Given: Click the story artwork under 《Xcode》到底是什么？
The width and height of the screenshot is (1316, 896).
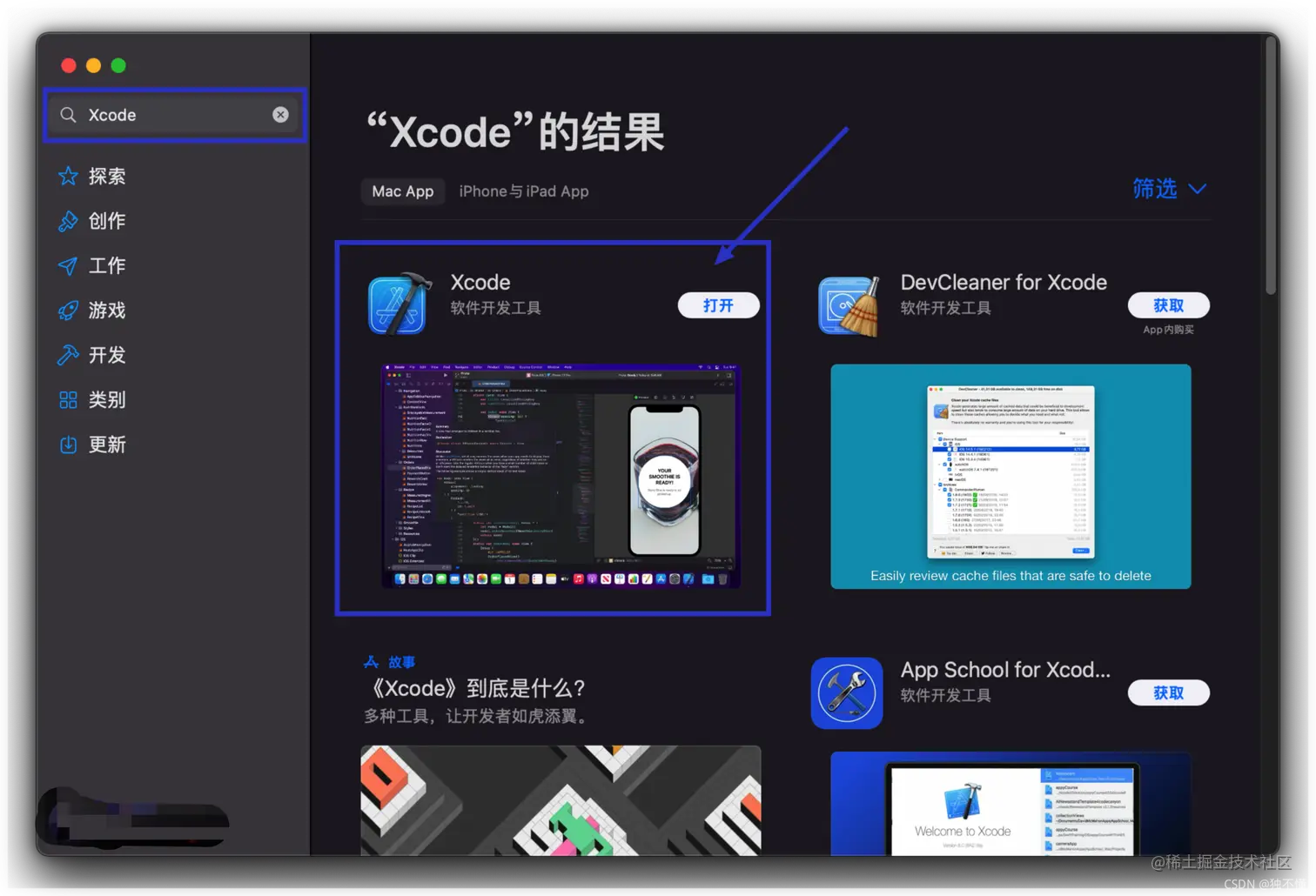Looking at the screenshot, I should pos(561,801).
